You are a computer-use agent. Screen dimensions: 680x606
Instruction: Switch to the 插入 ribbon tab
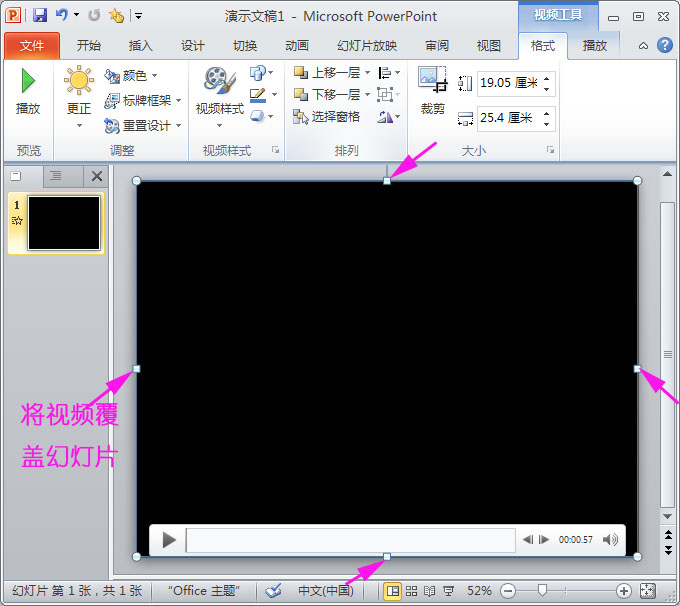click(x=141, y=46)
